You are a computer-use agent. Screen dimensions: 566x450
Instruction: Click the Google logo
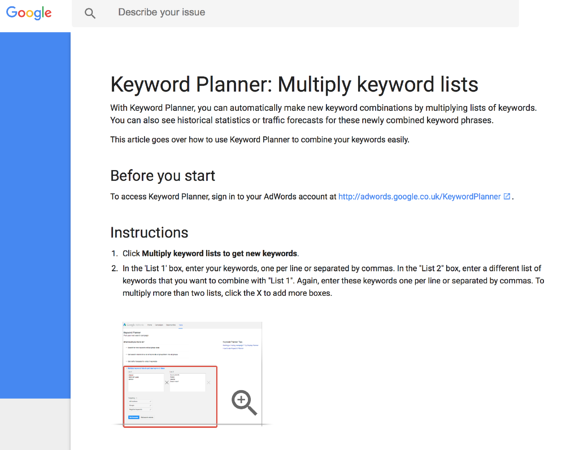coord(29,13)
